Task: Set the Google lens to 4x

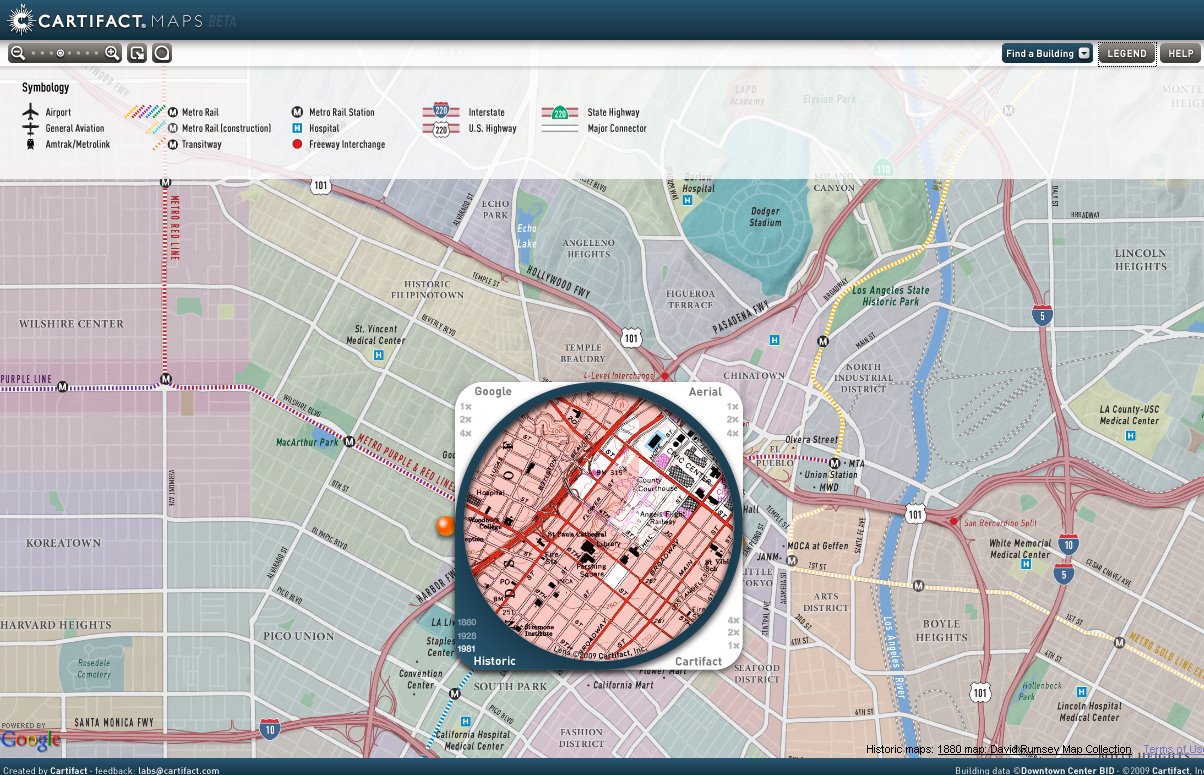Action: pyautogui.click(x=466, y=433)
